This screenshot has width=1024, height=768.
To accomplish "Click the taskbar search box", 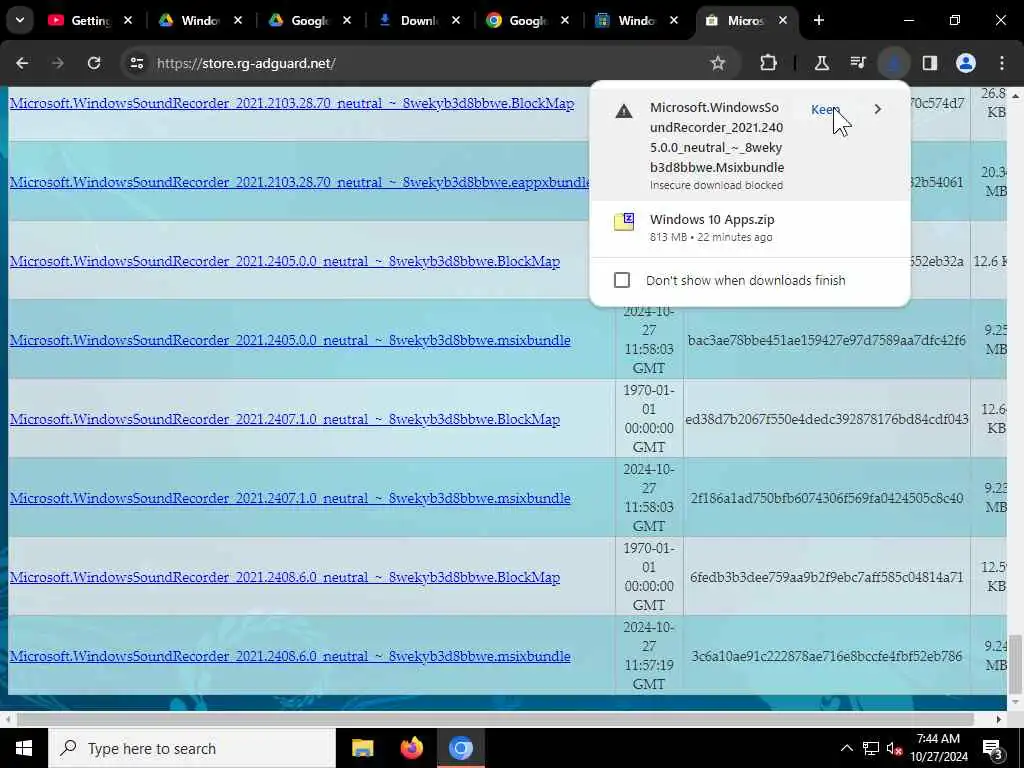I will pyautogui.click(x=191, y=748).
